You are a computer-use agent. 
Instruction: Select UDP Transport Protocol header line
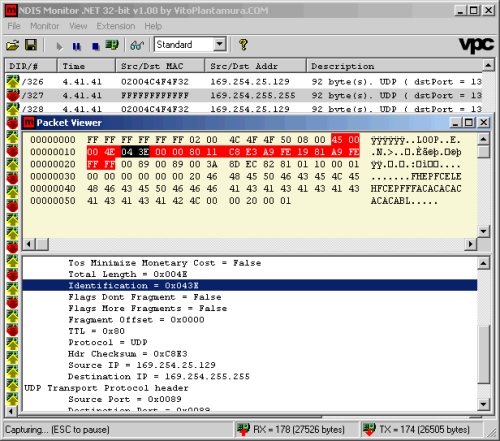pyautogui.click(x=106, y=388)
